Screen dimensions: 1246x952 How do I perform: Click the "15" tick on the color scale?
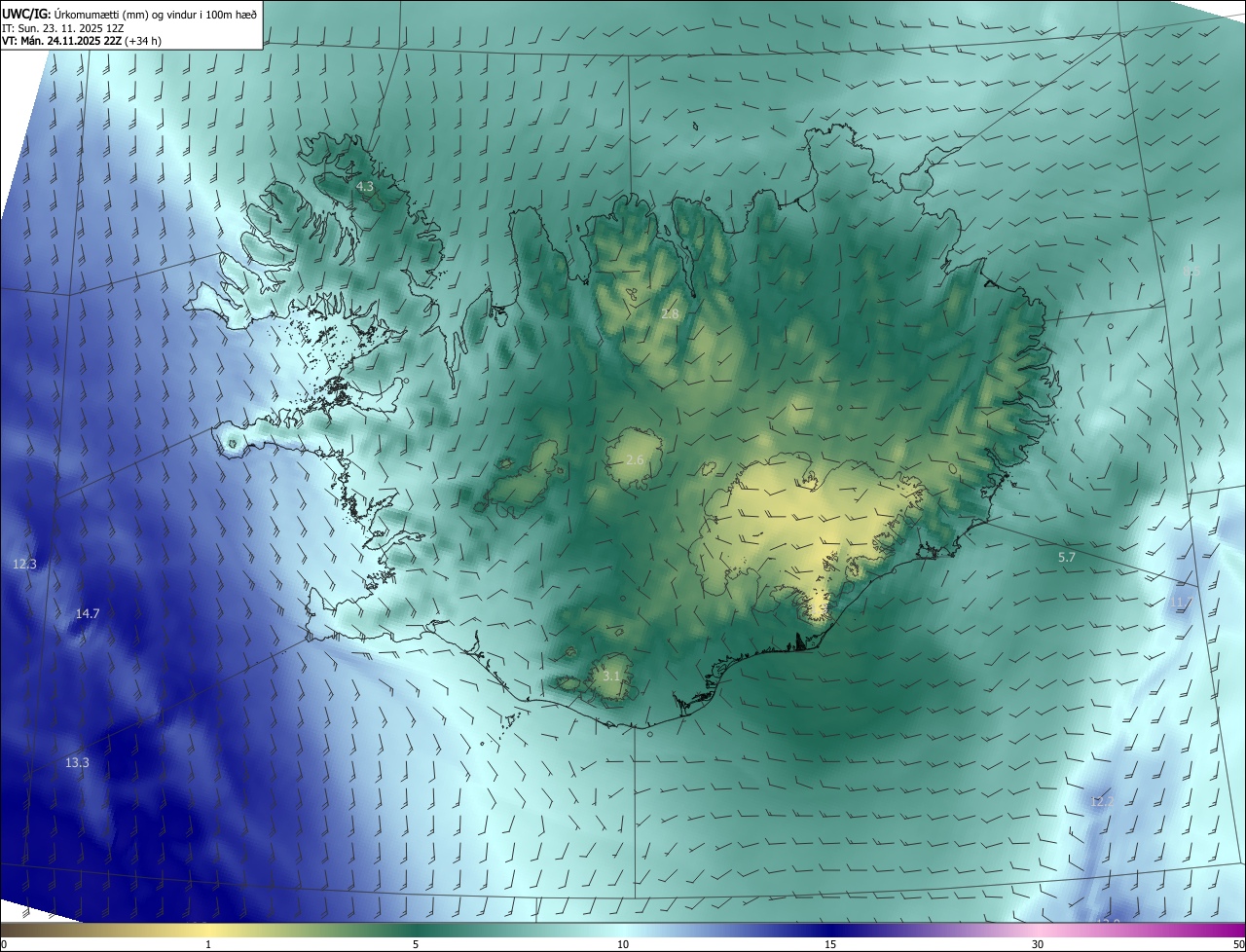click(830, 944)
